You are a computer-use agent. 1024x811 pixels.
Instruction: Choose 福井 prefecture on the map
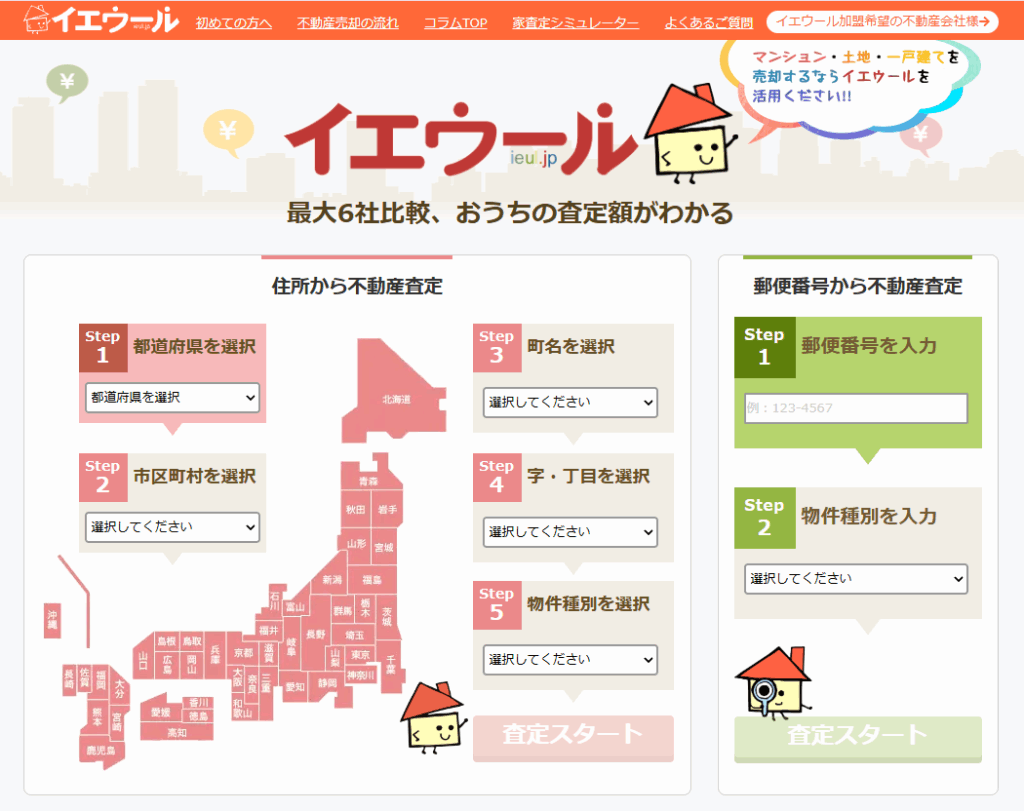(x=268, y=630)
